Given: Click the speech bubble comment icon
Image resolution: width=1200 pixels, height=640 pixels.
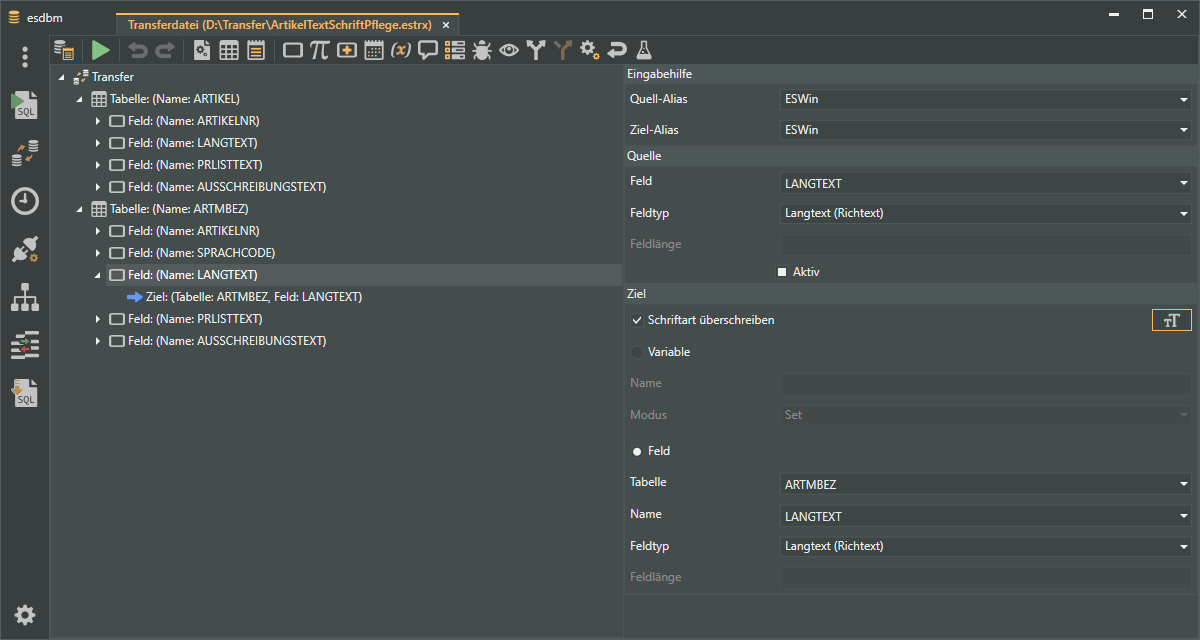Looking at the screenshot, I should [x=428, y=50].
